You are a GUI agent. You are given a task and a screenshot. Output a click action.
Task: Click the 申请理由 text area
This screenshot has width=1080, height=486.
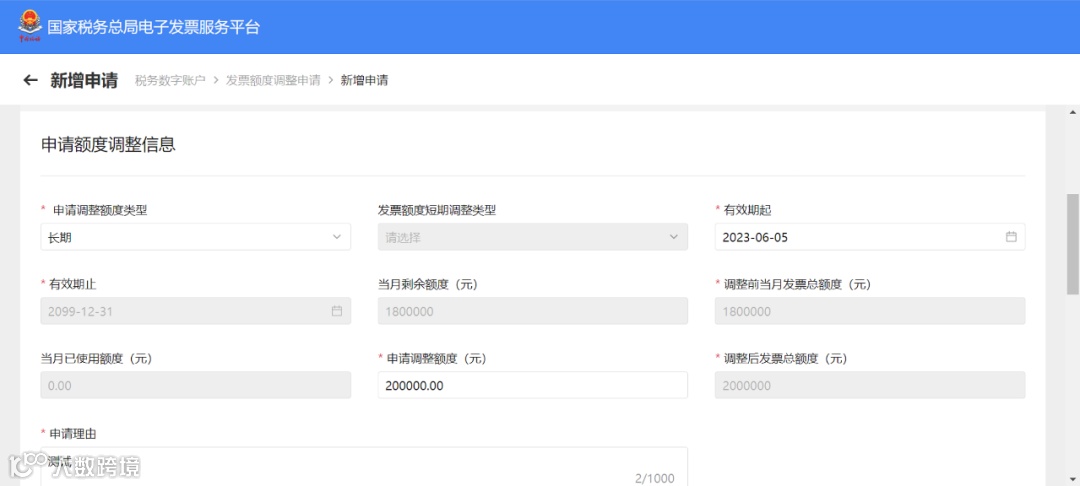[x=364, y=467]
